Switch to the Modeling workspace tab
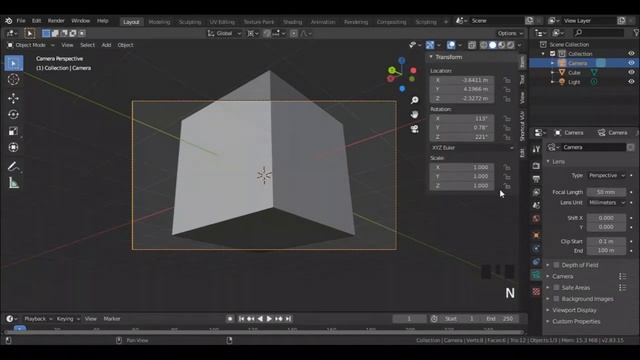 159,22
